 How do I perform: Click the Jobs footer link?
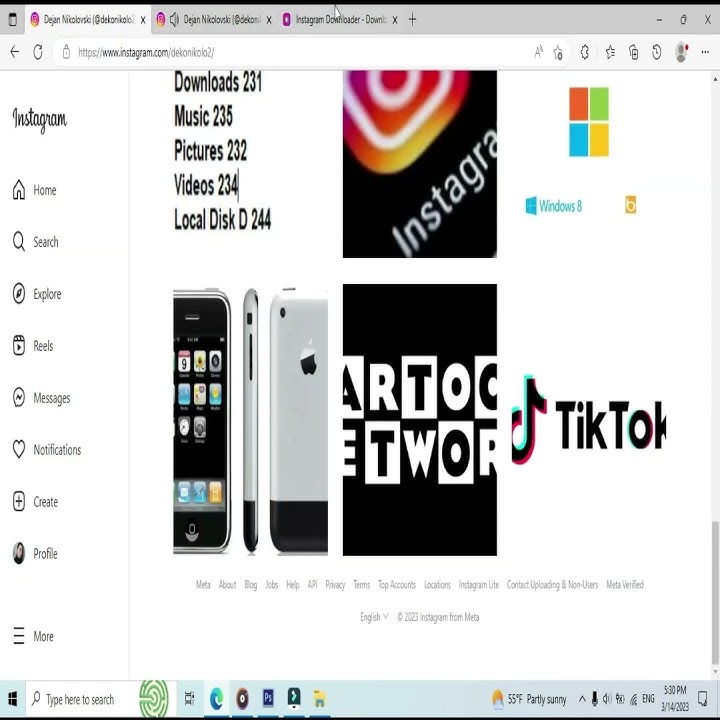pos(272,585)
